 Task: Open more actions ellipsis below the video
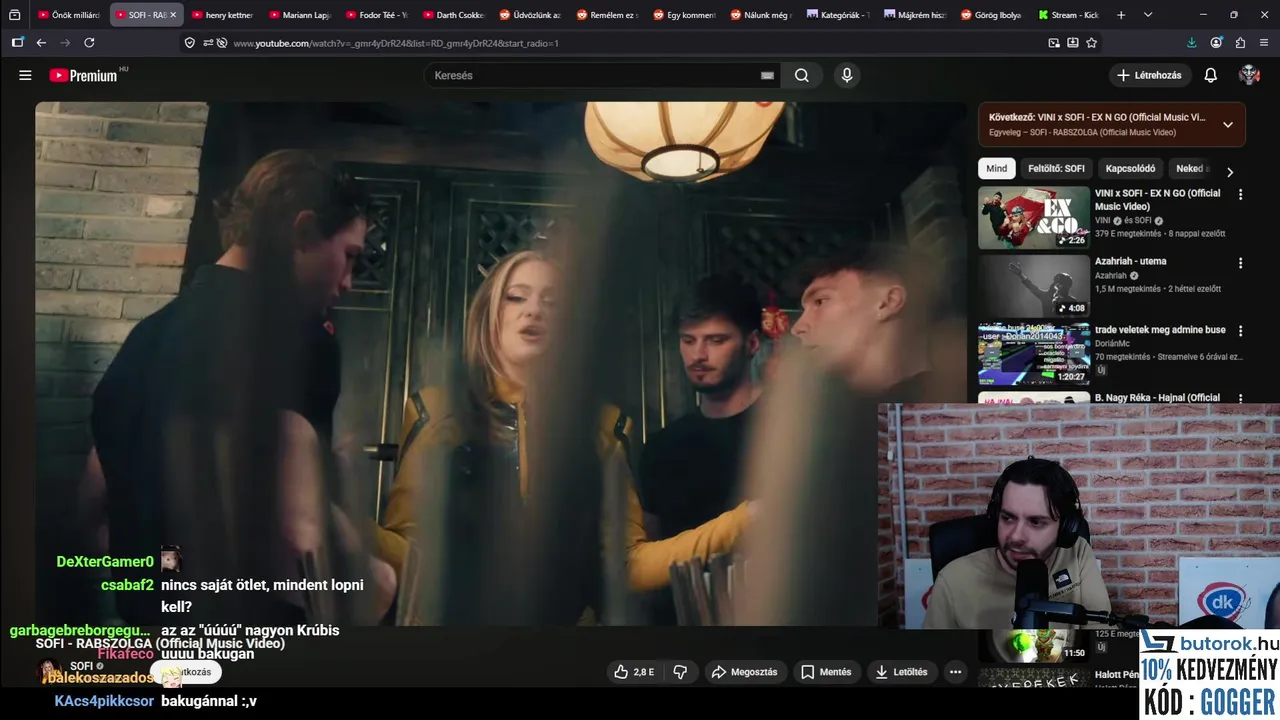point(956,672)
